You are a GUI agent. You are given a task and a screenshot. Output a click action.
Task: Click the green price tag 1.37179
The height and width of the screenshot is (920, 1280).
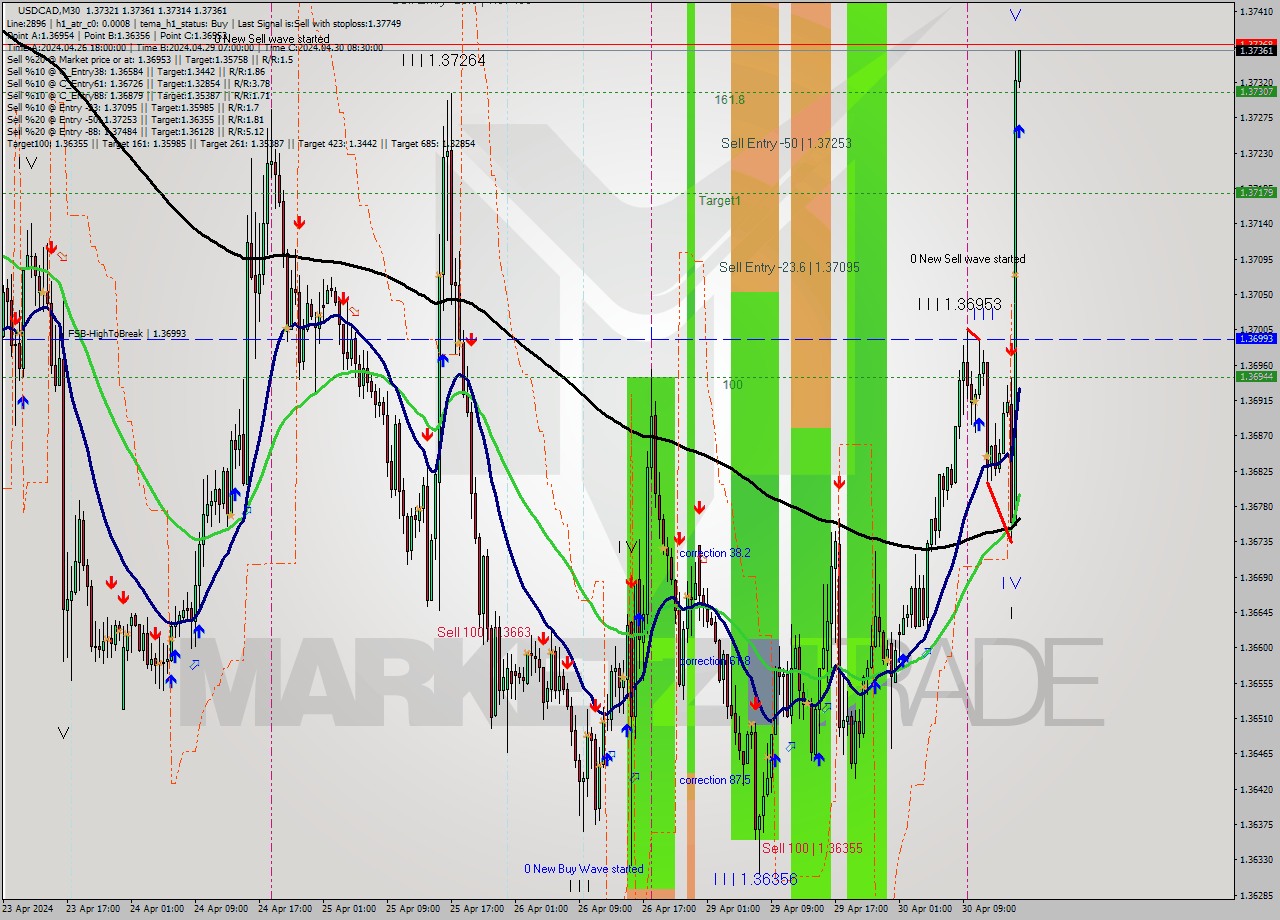coord(1255,192)
